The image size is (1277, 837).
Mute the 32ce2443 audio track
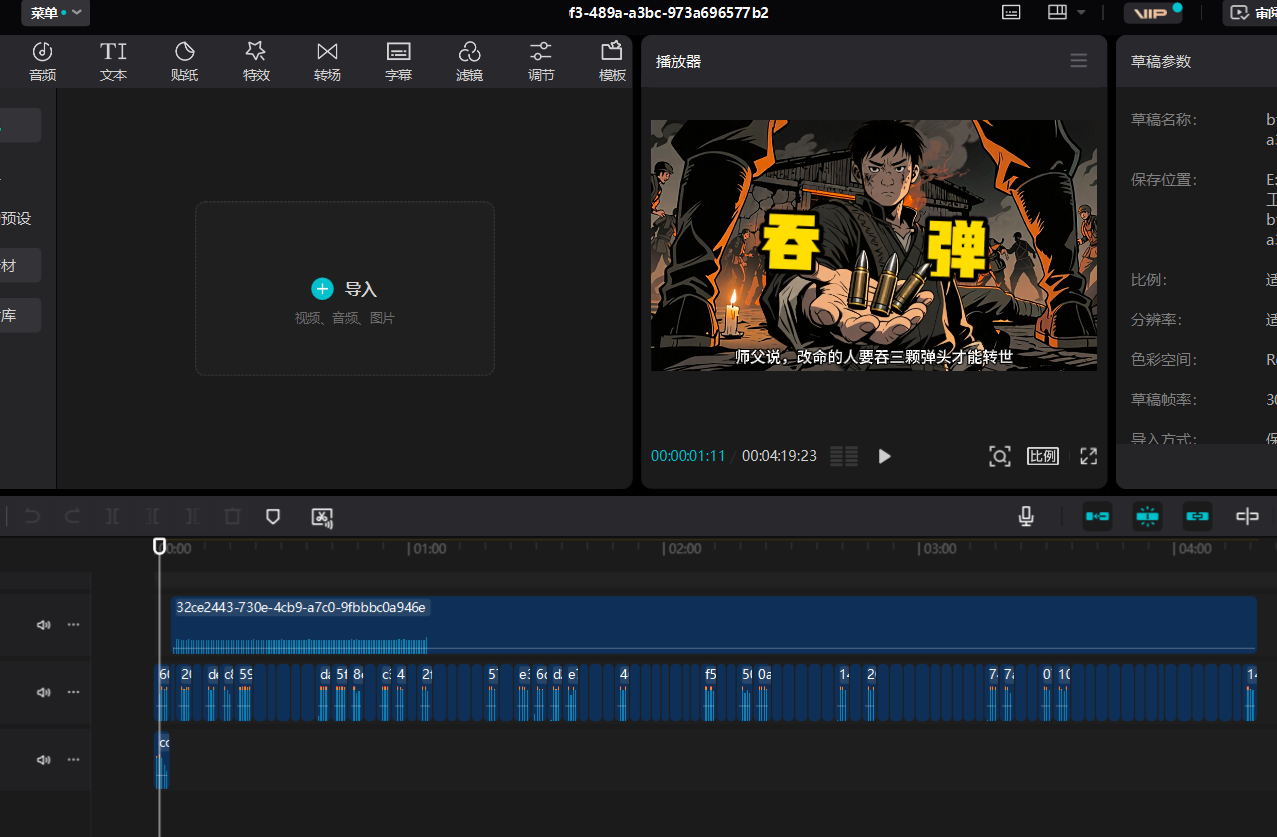(43, 625)
